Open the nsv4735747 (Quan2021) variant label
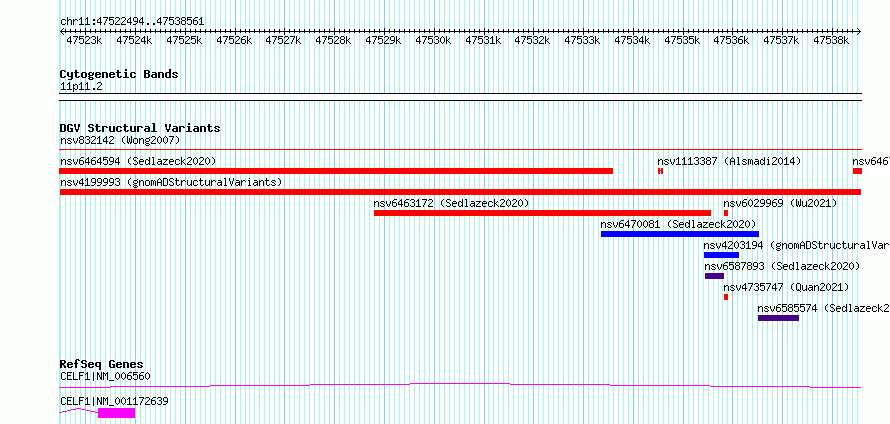Image resolution: width=890 pixels, height=424 pixels. (x=787, y=287)
